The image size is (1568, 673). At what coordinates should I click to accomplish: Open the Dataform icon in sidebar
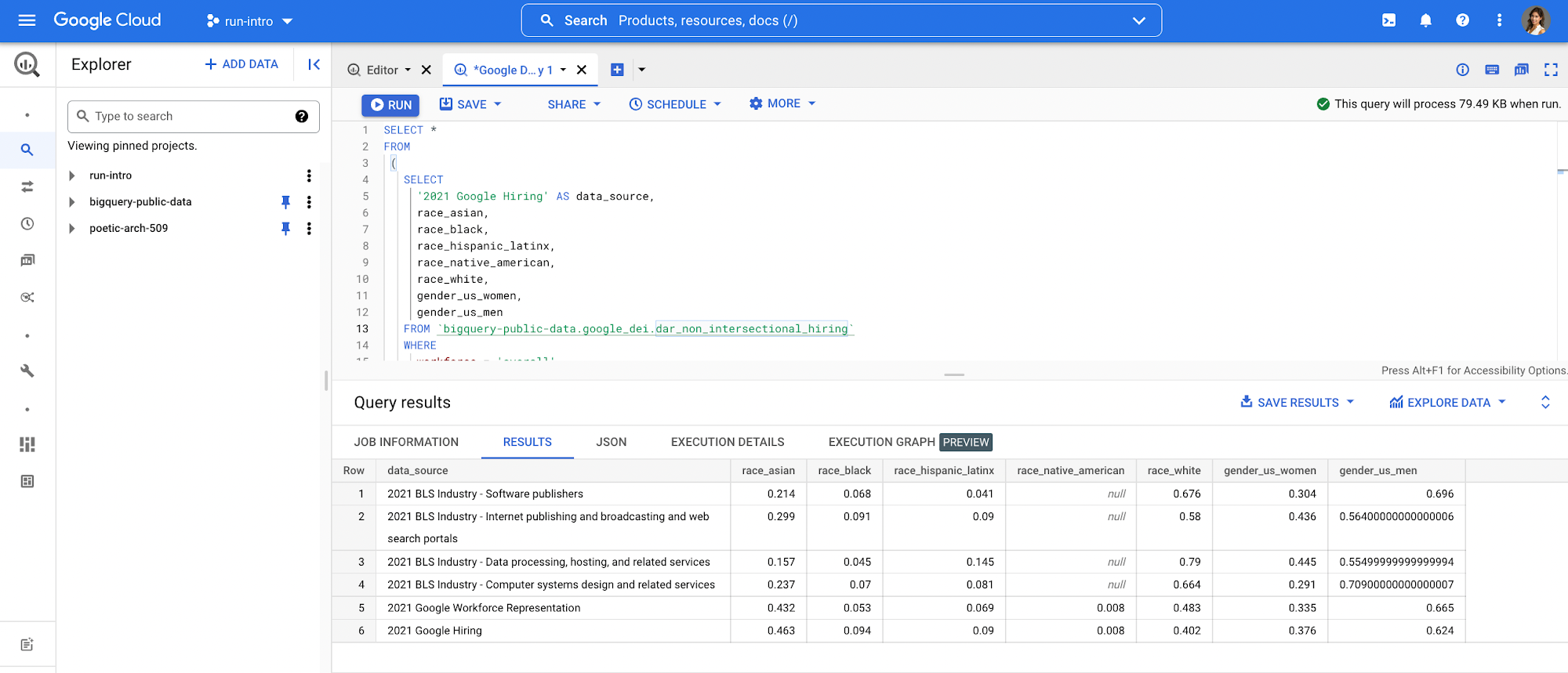pos(27,298)
